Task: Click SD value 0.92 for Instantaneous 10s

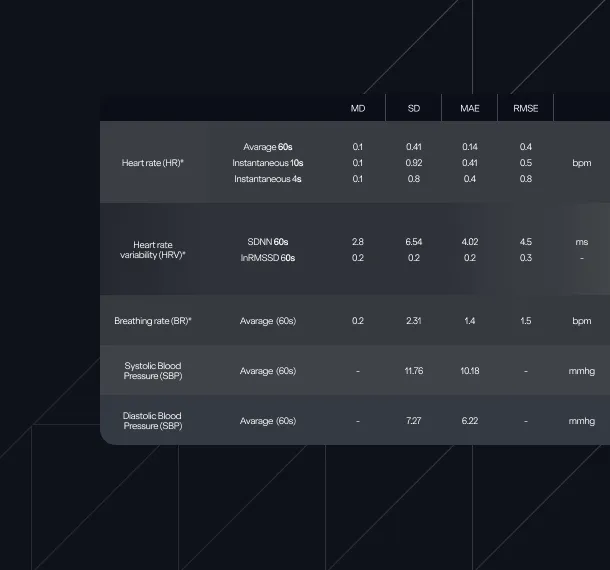Action: click(x=414, y=163)
